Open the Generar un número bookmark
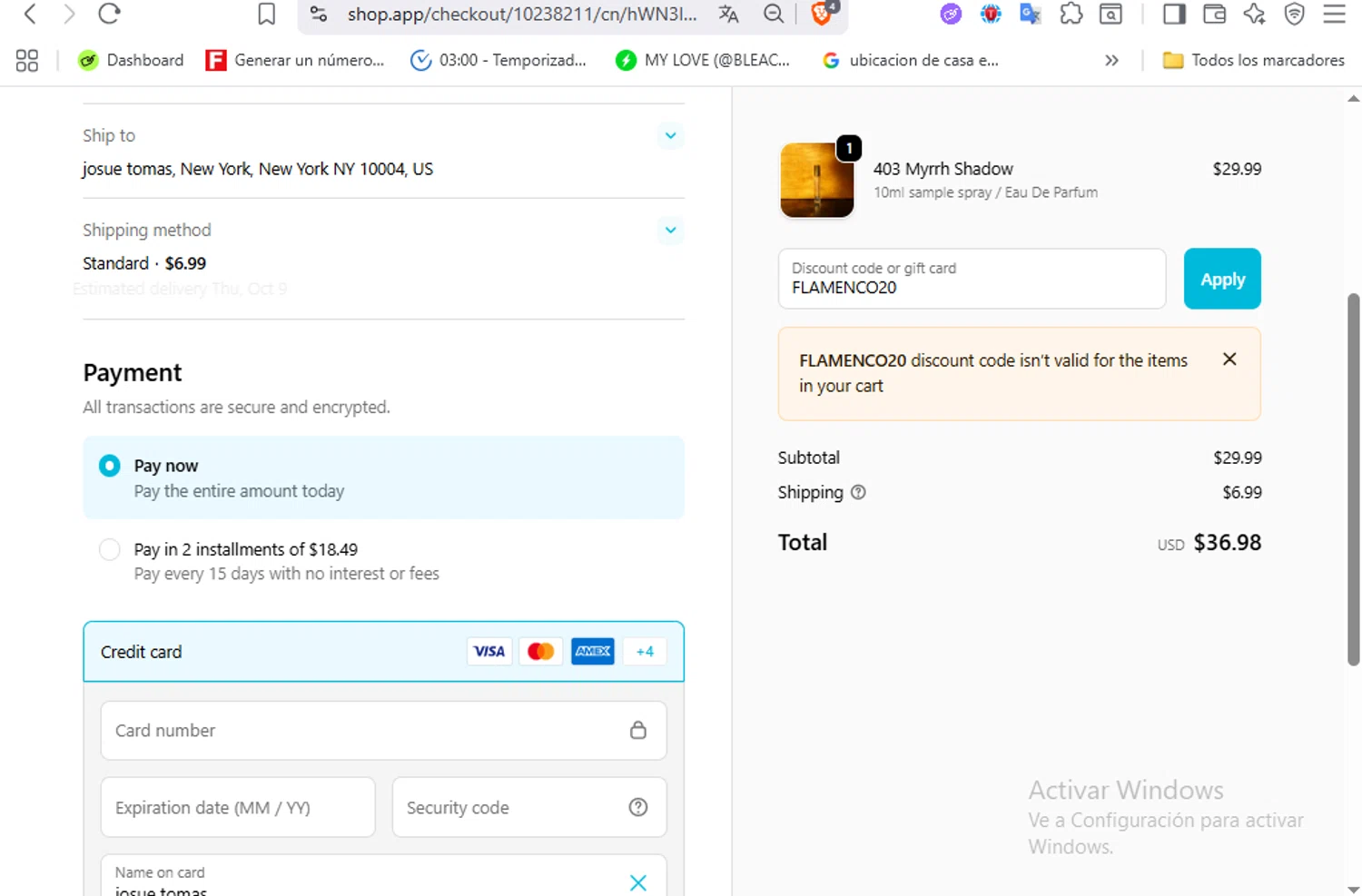 tap(295, 60)
